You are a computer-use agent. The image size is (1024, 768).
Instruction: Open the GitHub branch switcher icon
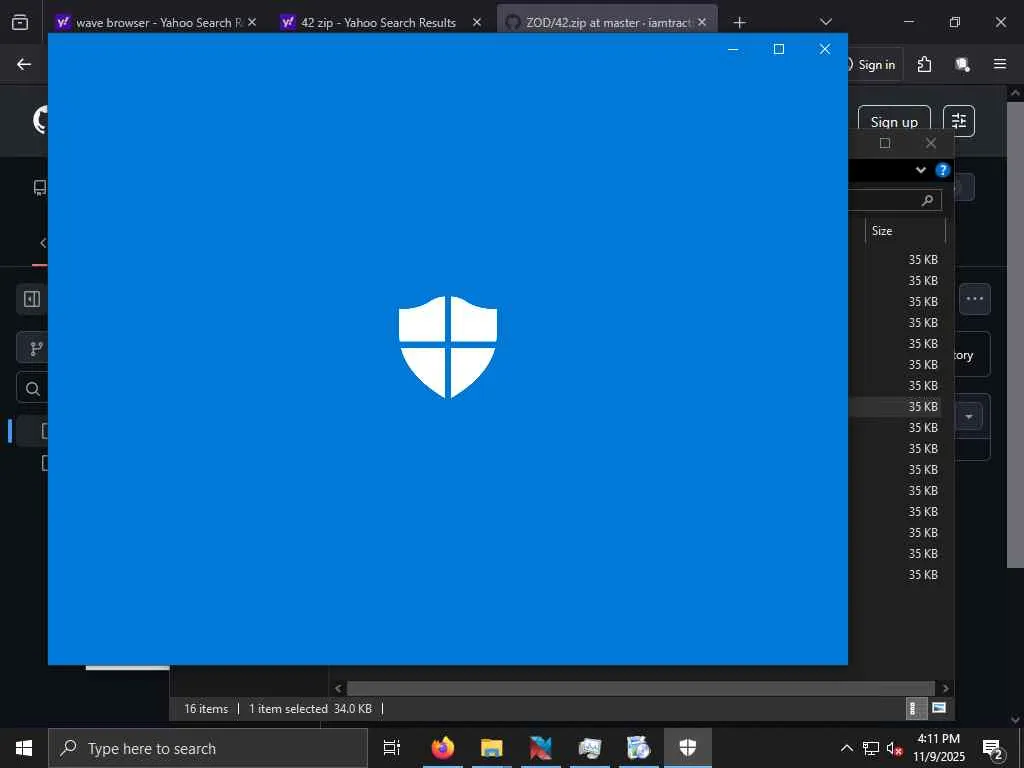(x=37, y=349)
